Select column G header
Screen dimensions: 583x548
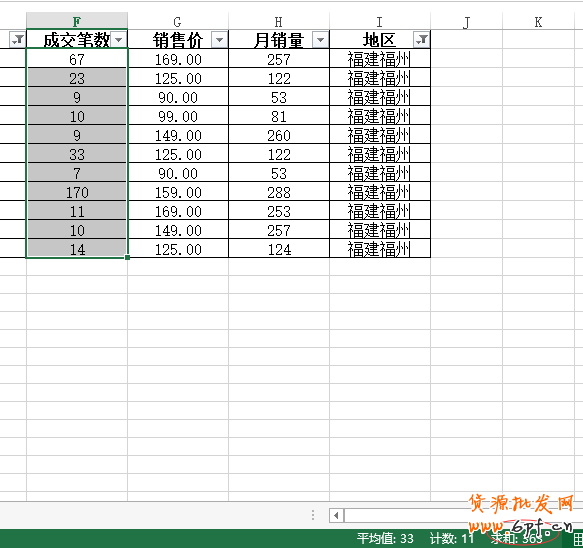point(178,21)
